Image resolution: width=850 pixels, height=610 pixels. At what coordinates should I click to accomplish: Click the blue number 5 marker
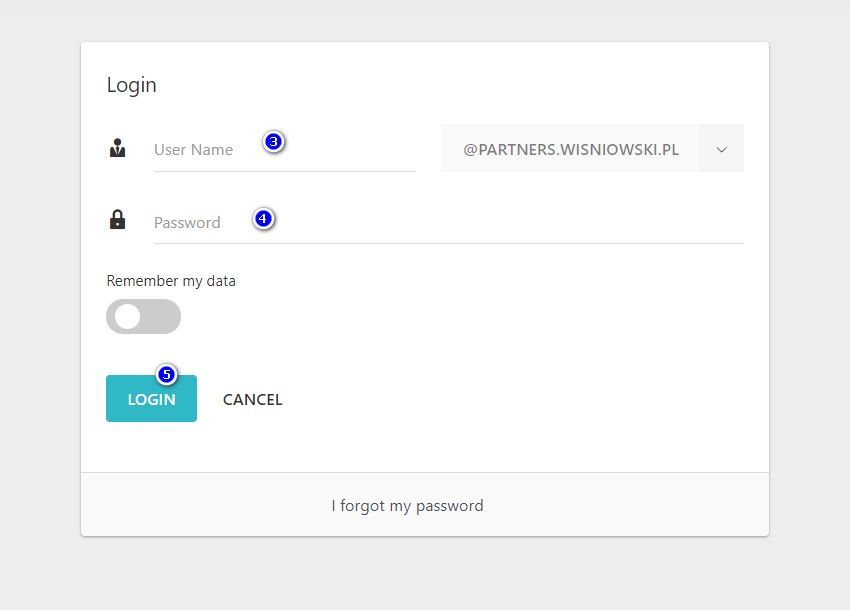pos(167,375)
